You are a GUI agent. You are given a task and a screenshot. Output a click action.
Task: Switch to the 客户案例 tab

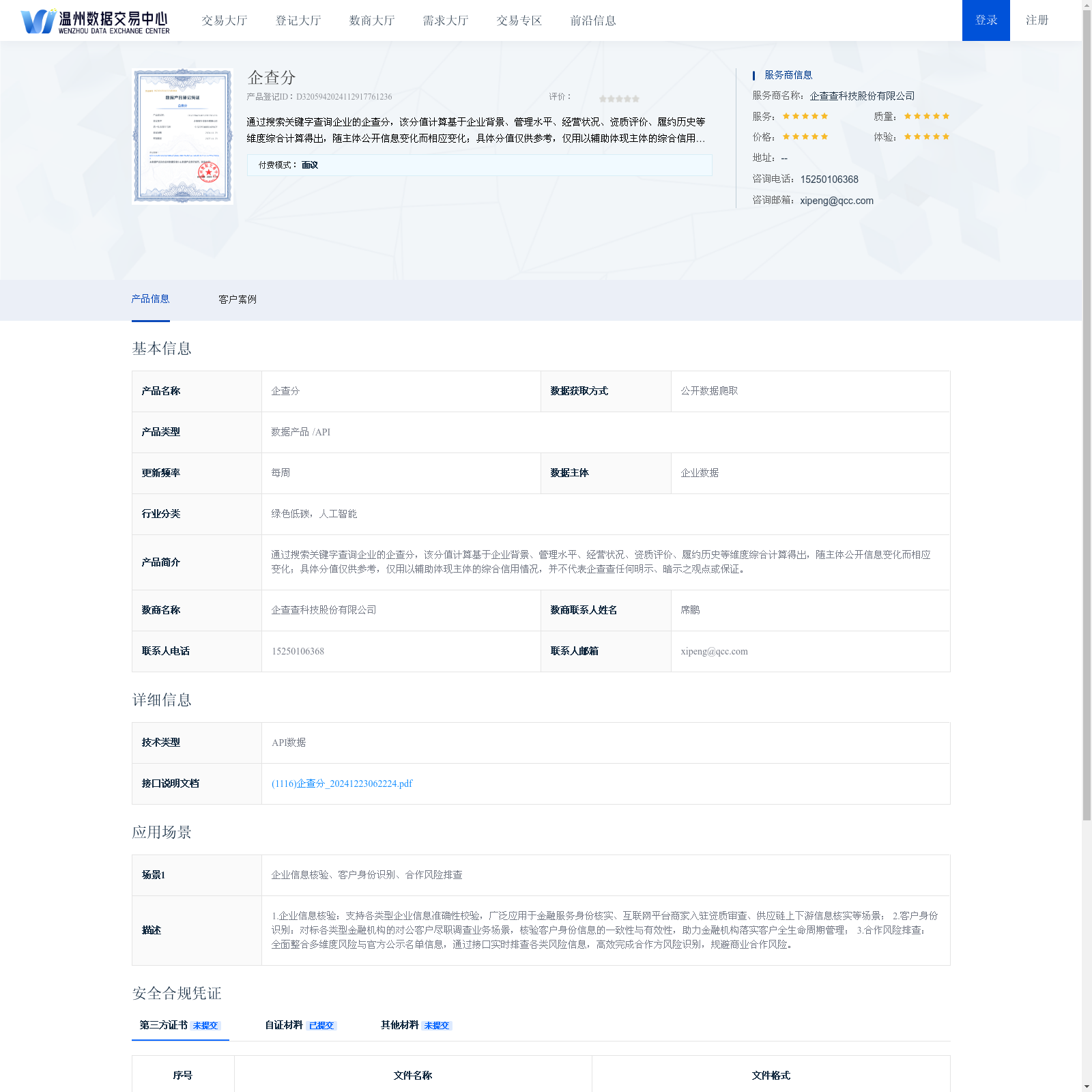click(238, 300)
